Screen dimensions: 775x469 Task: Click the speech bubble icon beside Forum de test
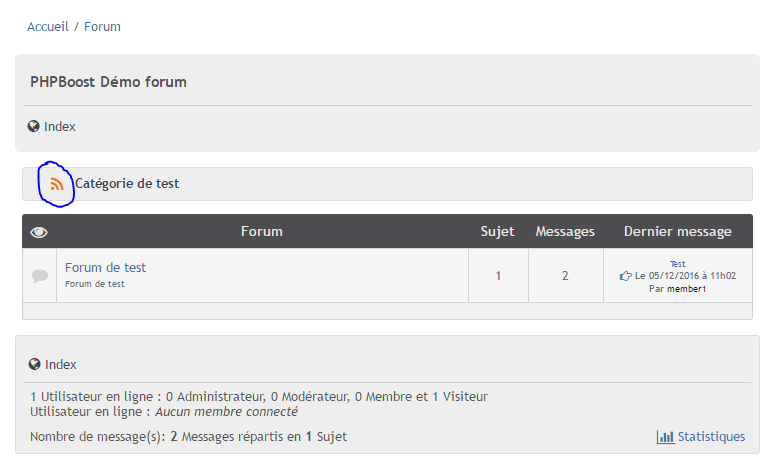tap(40, 275)
